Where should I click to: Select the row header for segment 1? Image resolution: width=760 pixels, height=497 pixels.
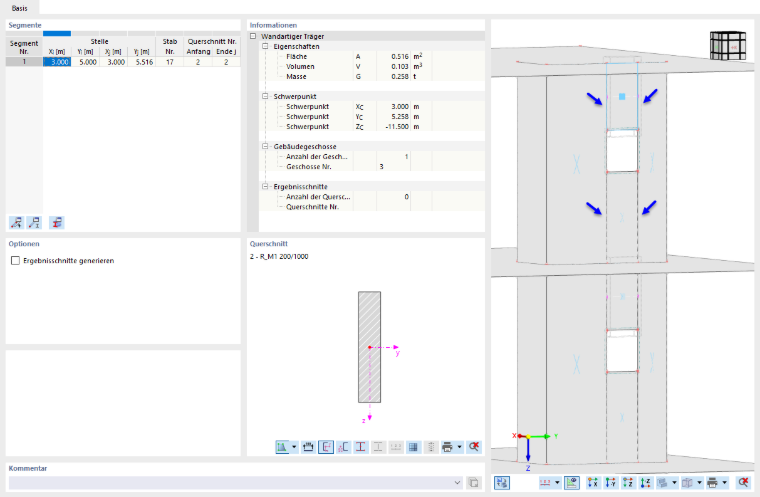24,62
